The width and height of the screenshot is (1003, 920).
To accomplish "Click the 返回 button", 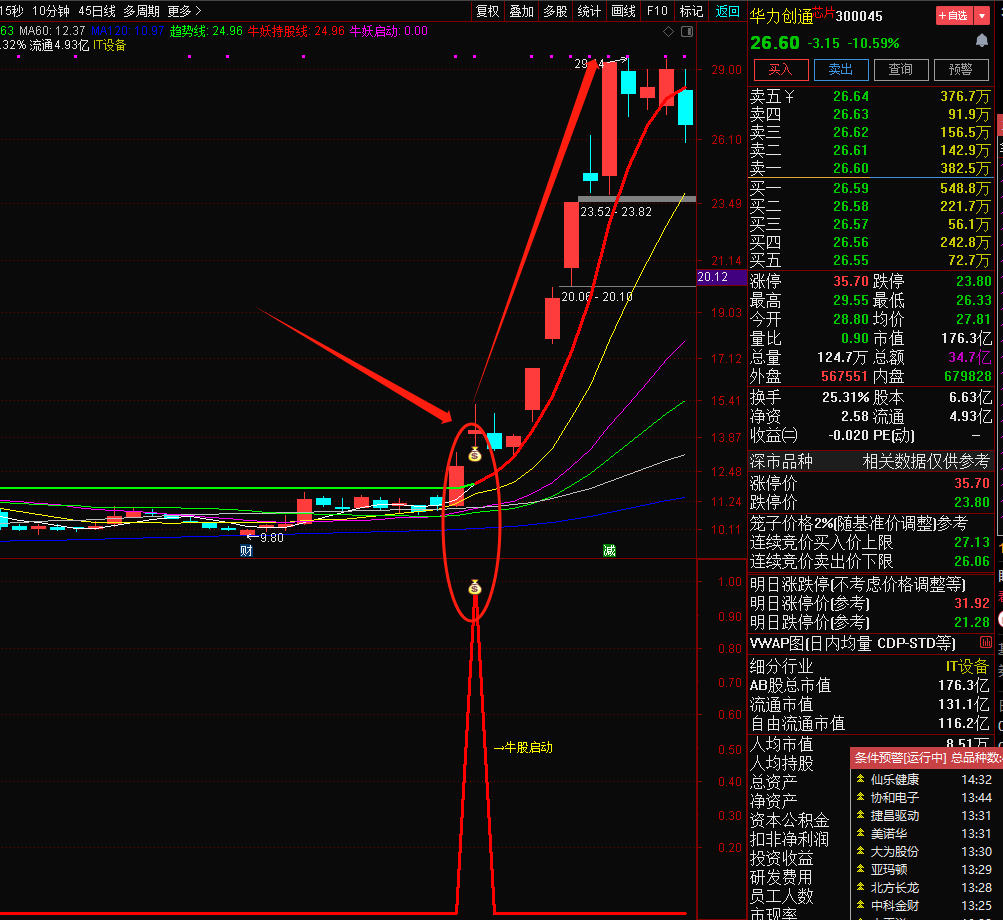I will pos(727,11).
